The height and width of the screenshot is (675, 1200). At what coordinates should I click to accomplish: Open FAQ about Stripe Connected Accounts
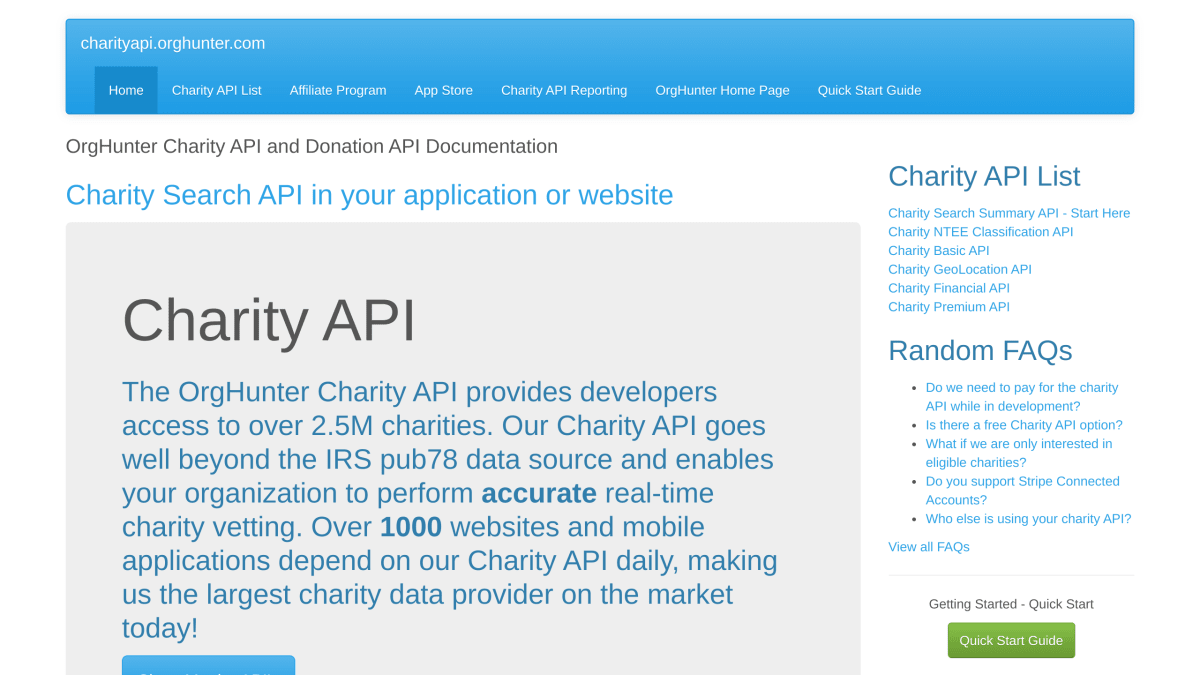(1022, 490)
